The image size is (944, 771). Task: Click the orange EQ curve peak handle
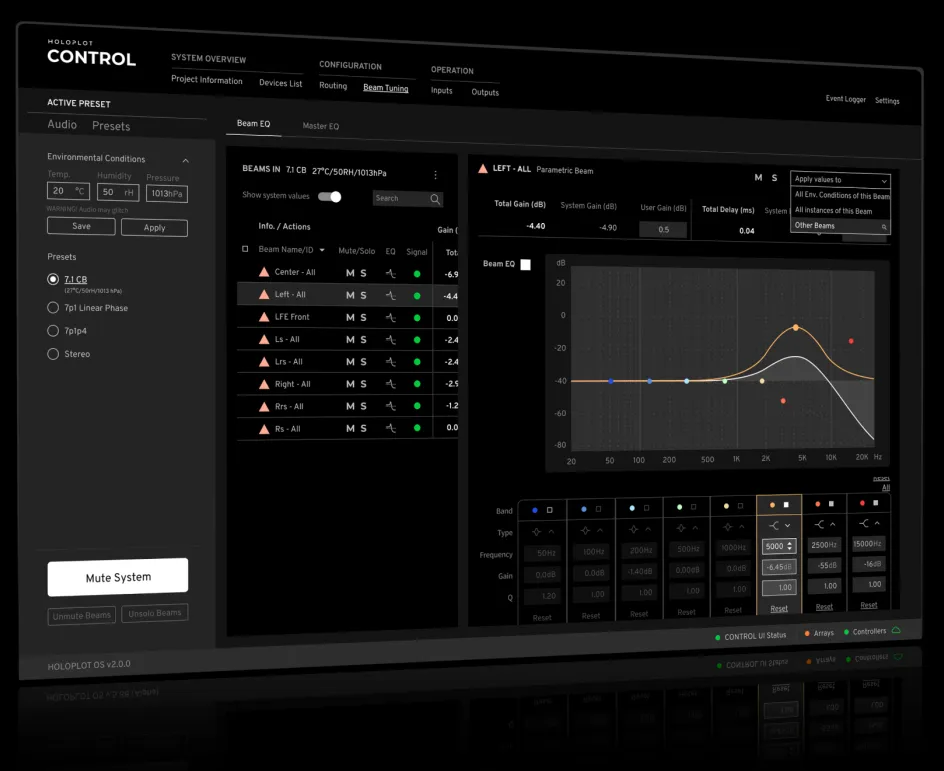[x=796, y=328]
